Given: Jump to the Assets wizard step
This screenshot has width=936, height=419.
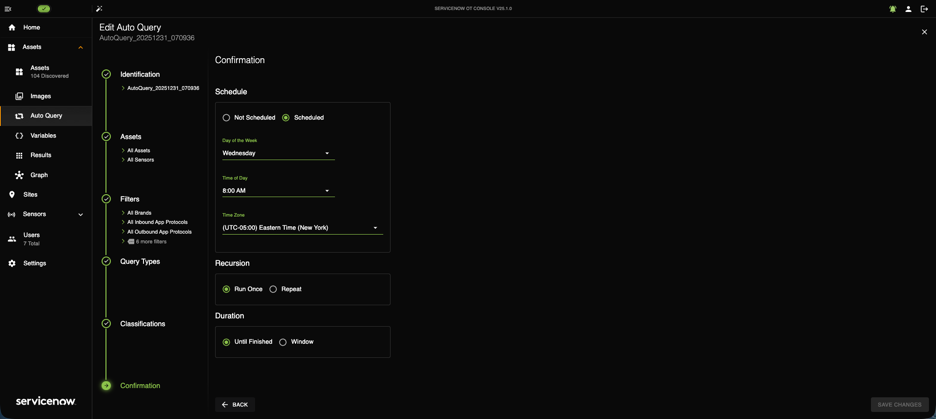Looking at the screenshot, I should click(131, 137).
